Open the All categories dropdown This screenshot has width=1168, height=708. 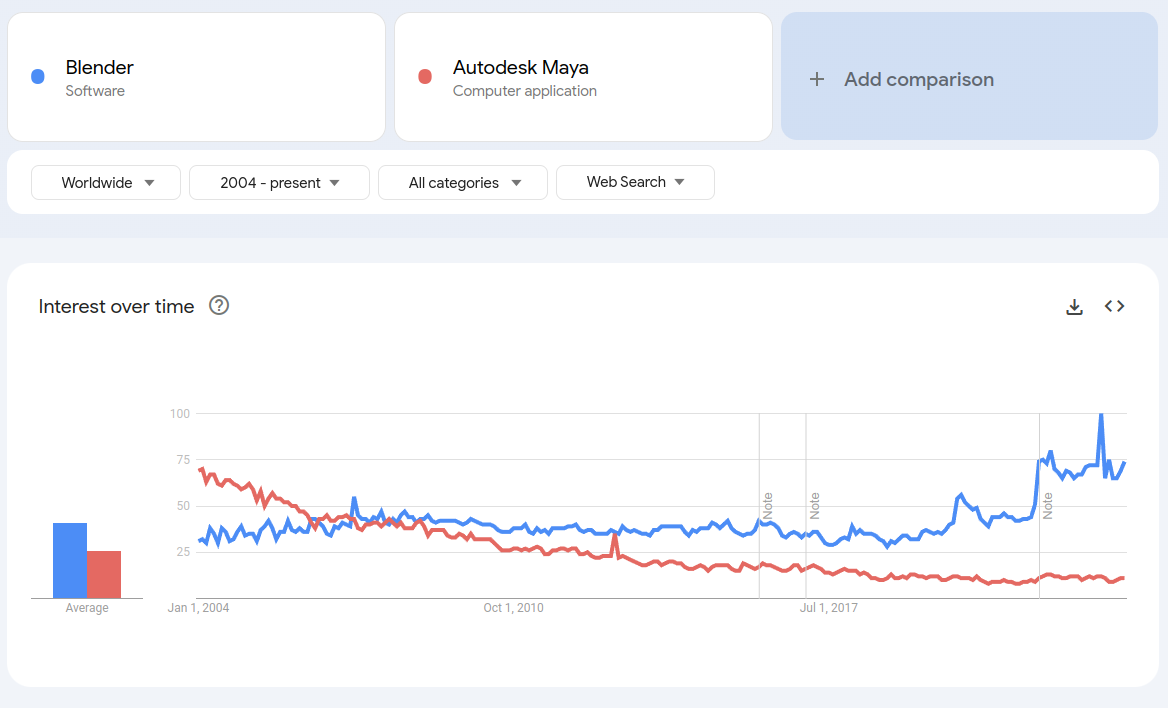[x=463, y=183]
